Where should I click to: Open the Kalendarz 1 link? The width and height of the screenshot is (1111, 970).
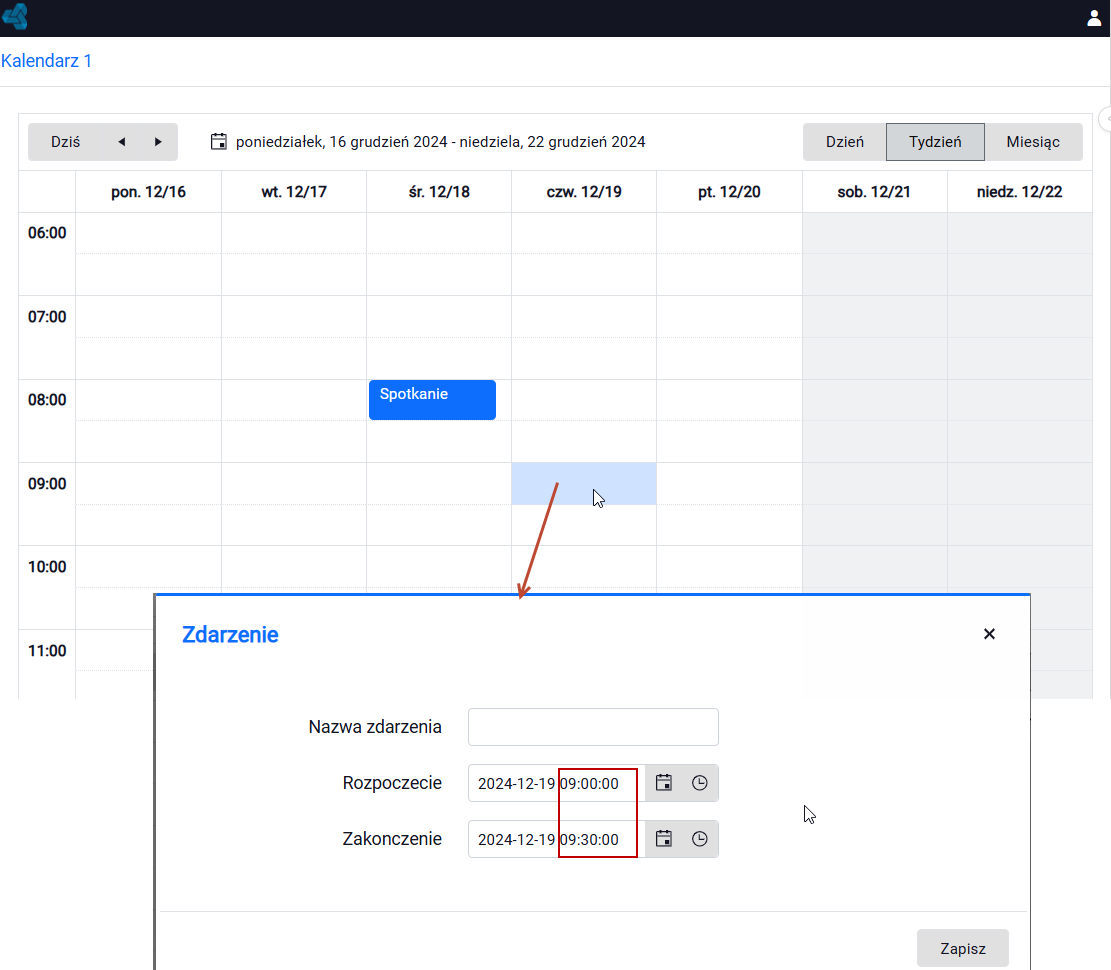coord(46,61)
